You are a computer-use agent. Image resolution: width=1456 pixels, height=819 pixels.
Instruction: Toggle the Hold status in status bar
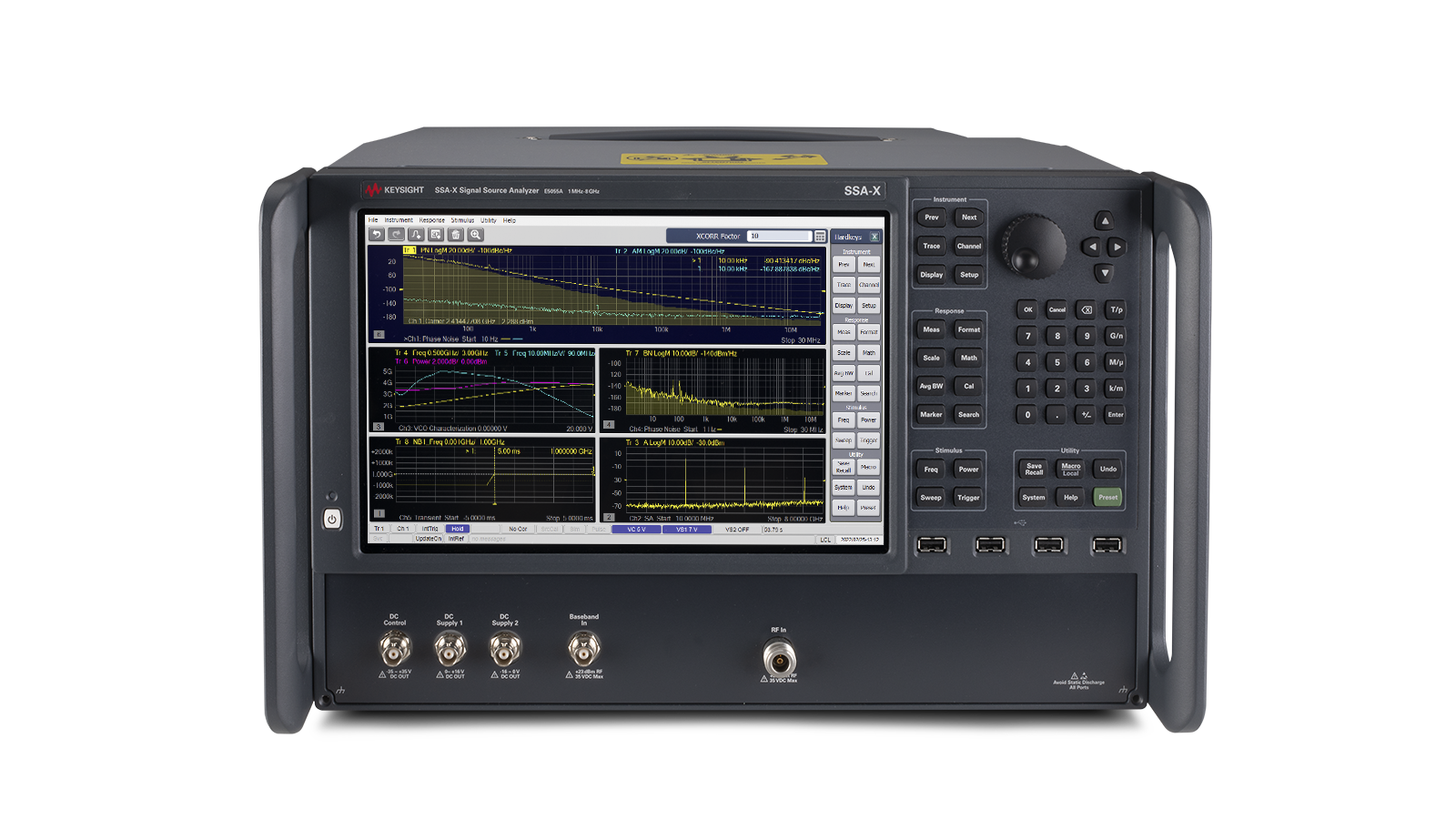tap(458, 529)
